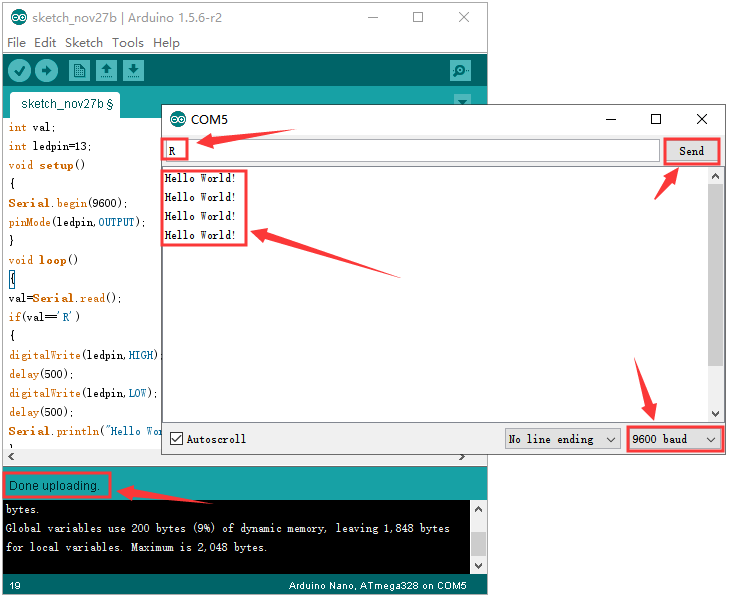The width and height of the screenshot is (732, 602).
Task: Open the 9600 baud dropdown
Action: [x=675, y=439]
